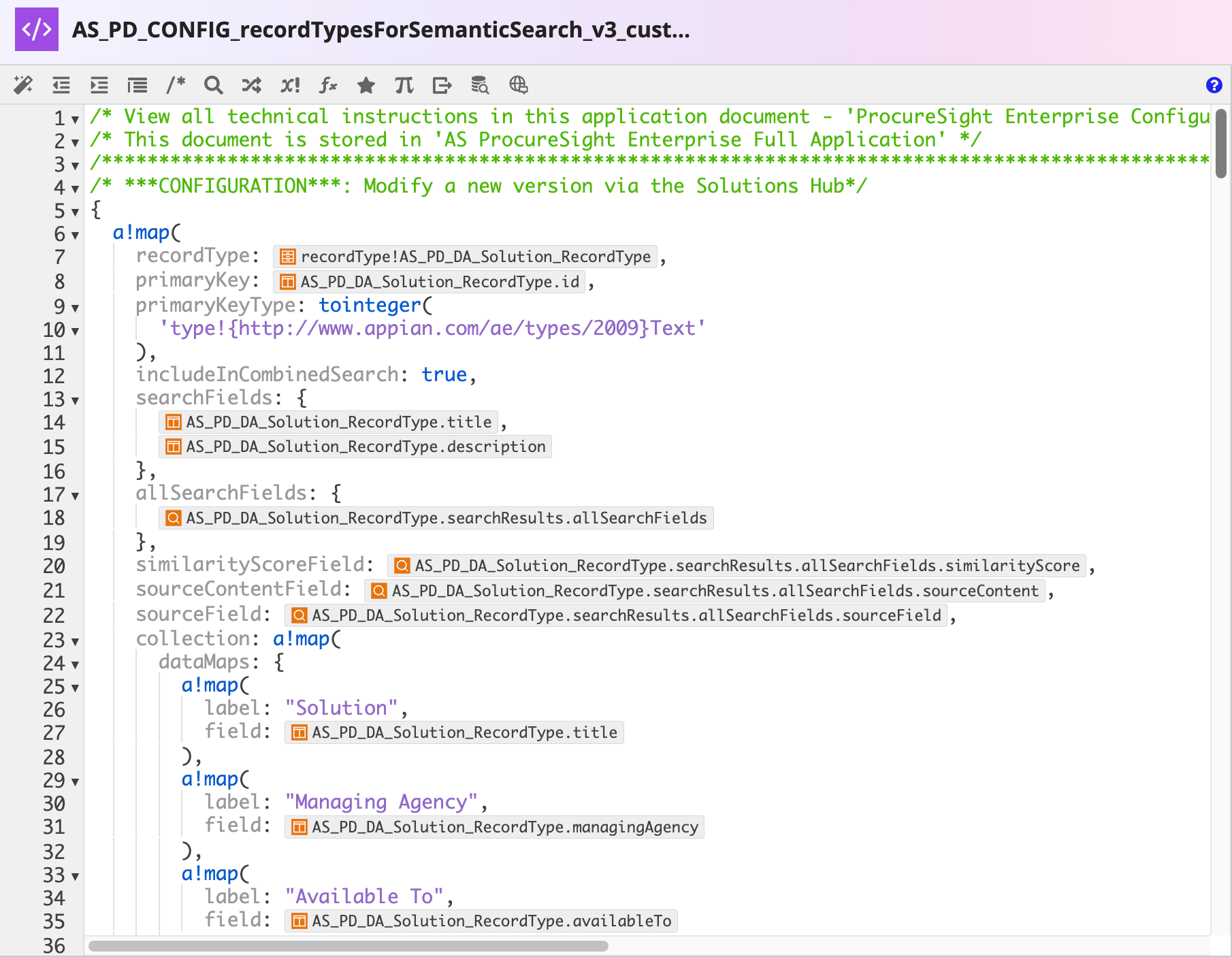The width and height of the screenshot is (1232, 957).
Task: Click the star icon in toolbar
Action: (366, 85)
